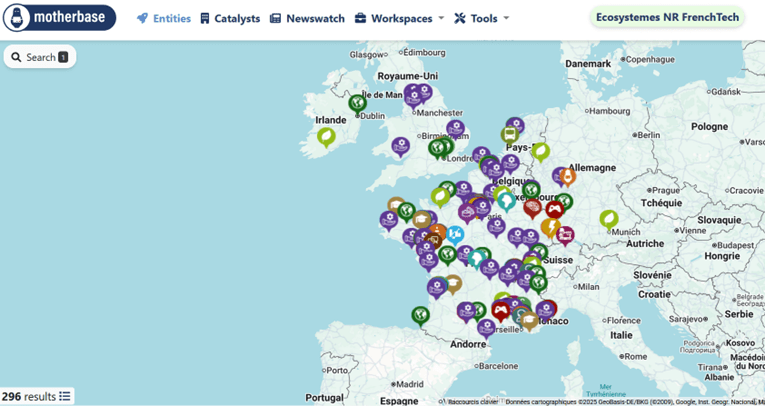Select the green globe marker near Dublin

[357, 102]
